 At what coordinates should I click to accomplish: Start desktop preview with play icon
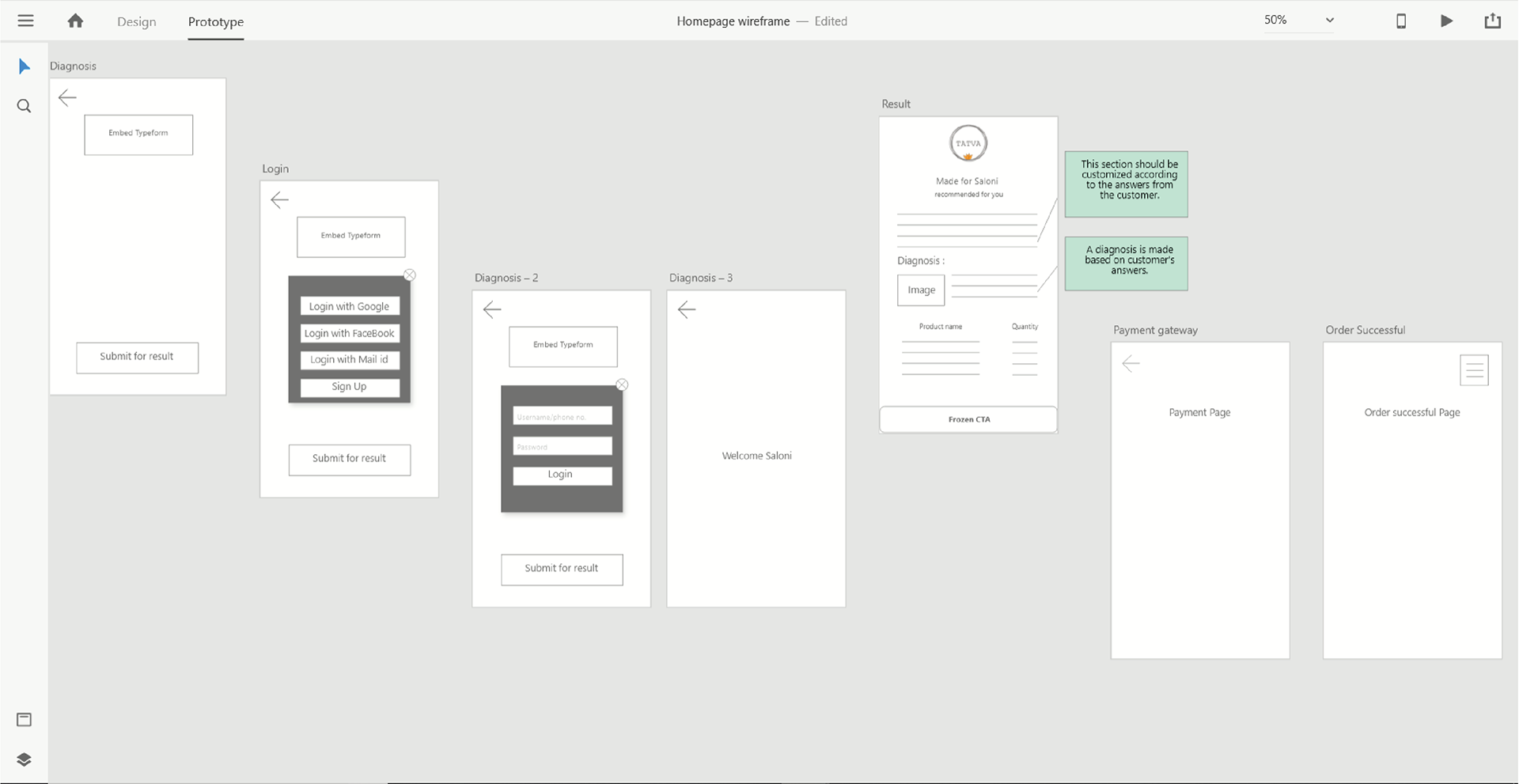[x=1446, y=21]
